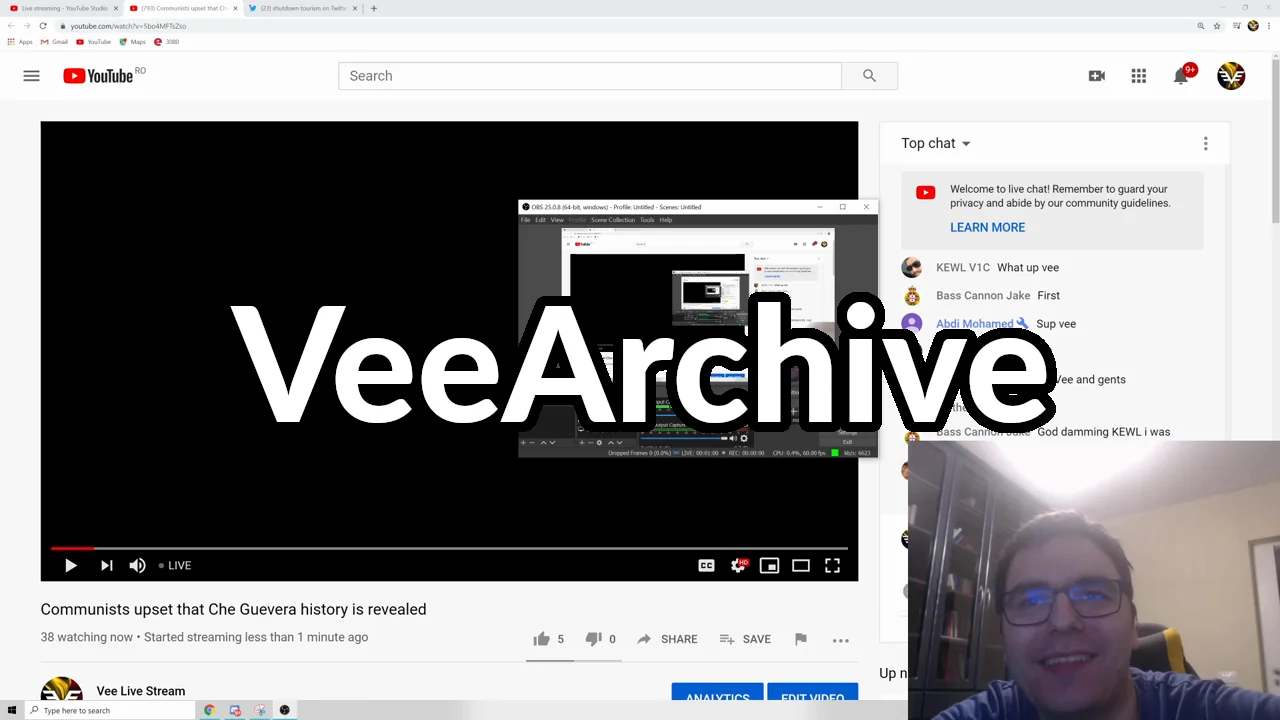Click the Windows taskbar search box
The image size is (1280, 720).
click(110, 711)
